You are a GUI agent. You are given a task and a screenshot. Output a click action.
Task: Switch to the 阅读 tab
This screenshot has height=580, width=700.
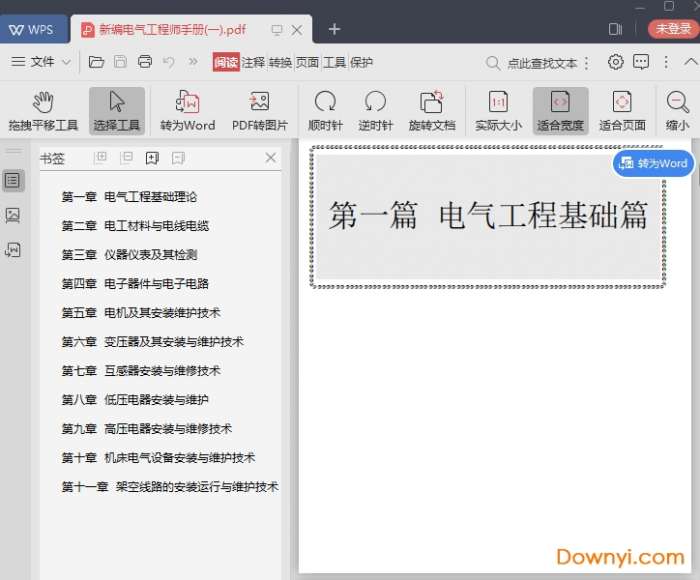pyautogui.click(x=226, y=62)
